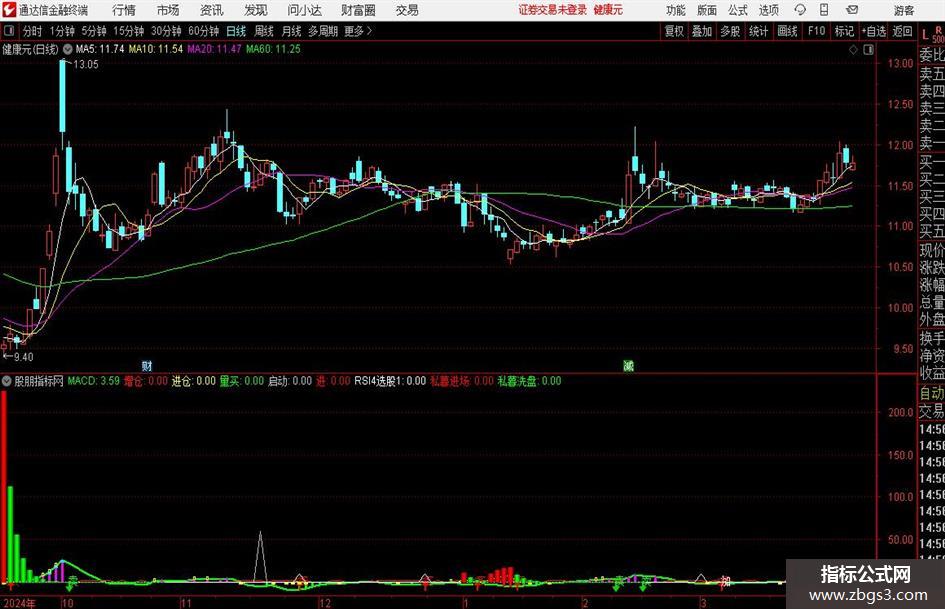Switch to the 1分钟 period tab
The width and height of the screenshot is (945, 609).
point(62,31)
